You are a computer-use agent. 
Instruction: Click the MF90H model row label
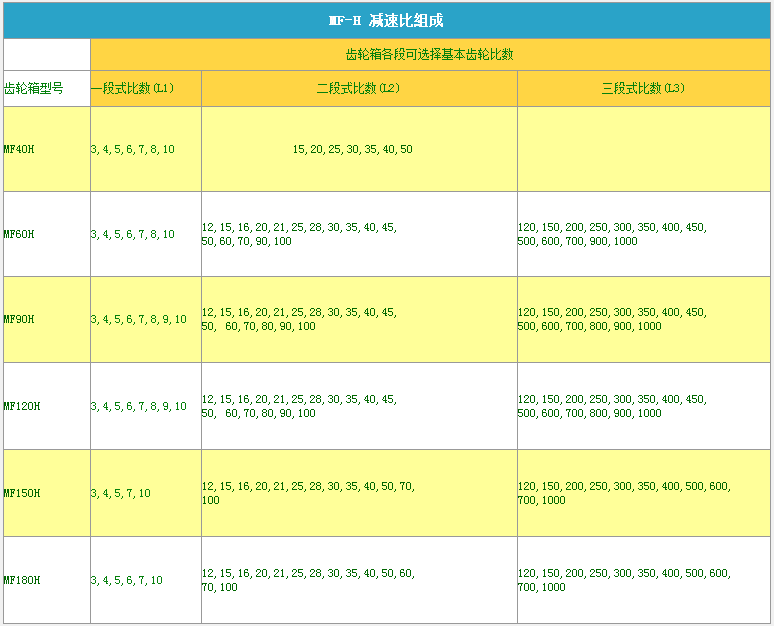(x=20, y=319)
